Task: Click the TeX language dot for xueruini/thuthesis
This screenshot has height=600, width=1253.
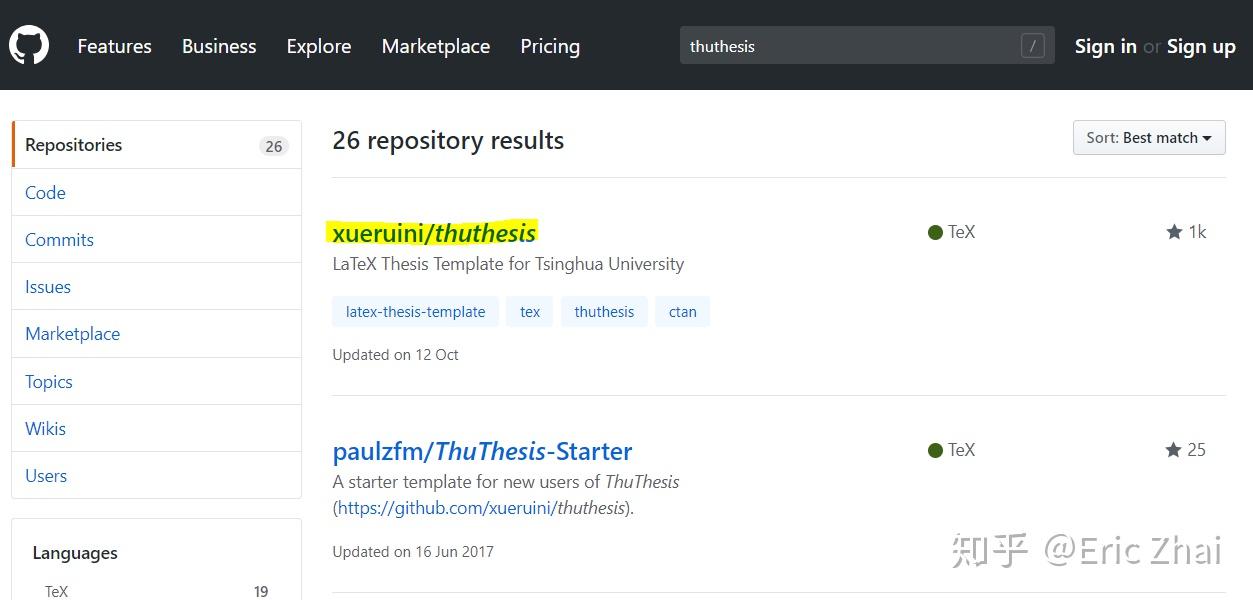Action: 936,232
